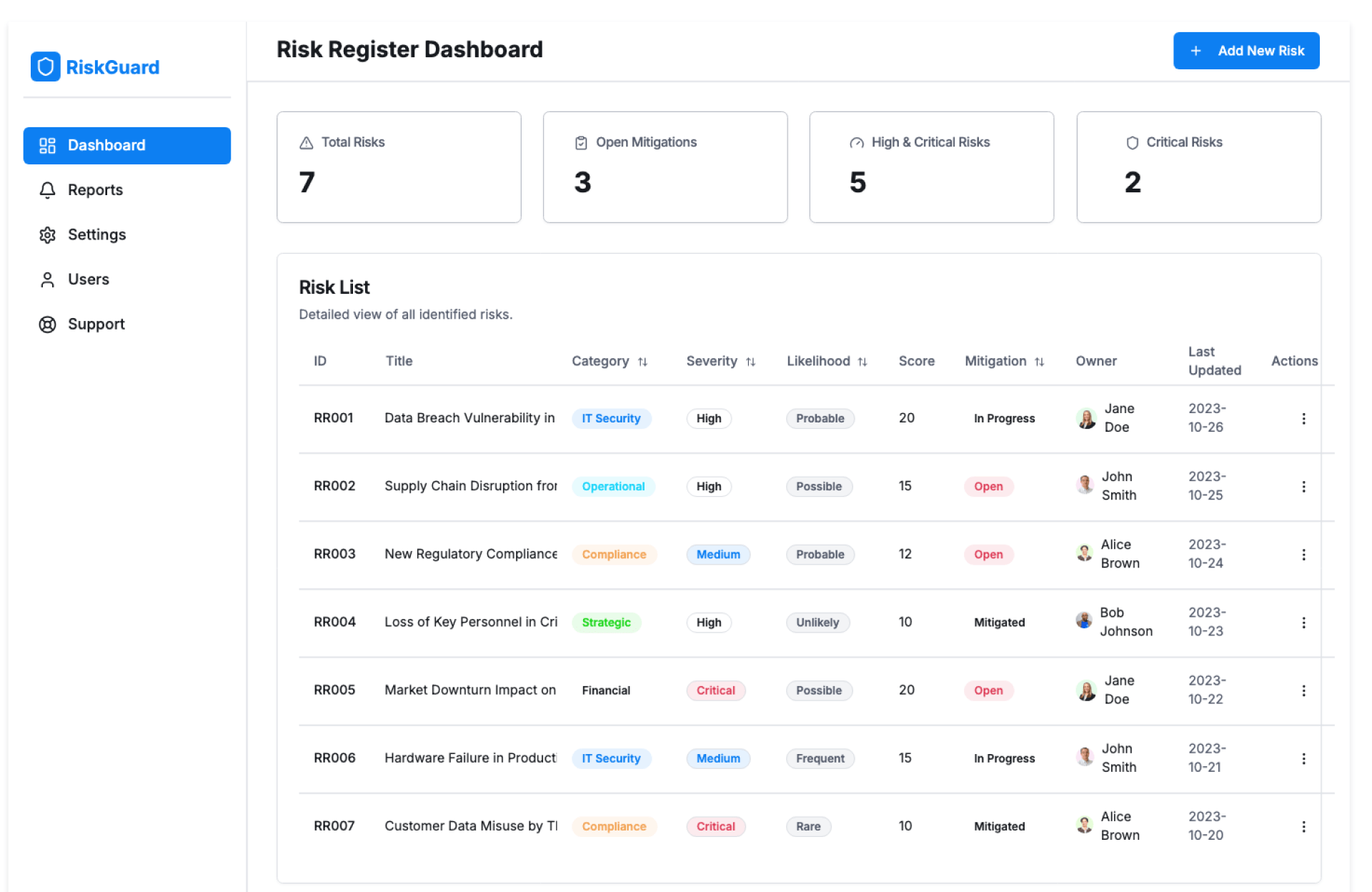Click the RiskGuard shield logo icon
The width and height of the screenshot is (1372, 892).
click(x=45, y=66)
